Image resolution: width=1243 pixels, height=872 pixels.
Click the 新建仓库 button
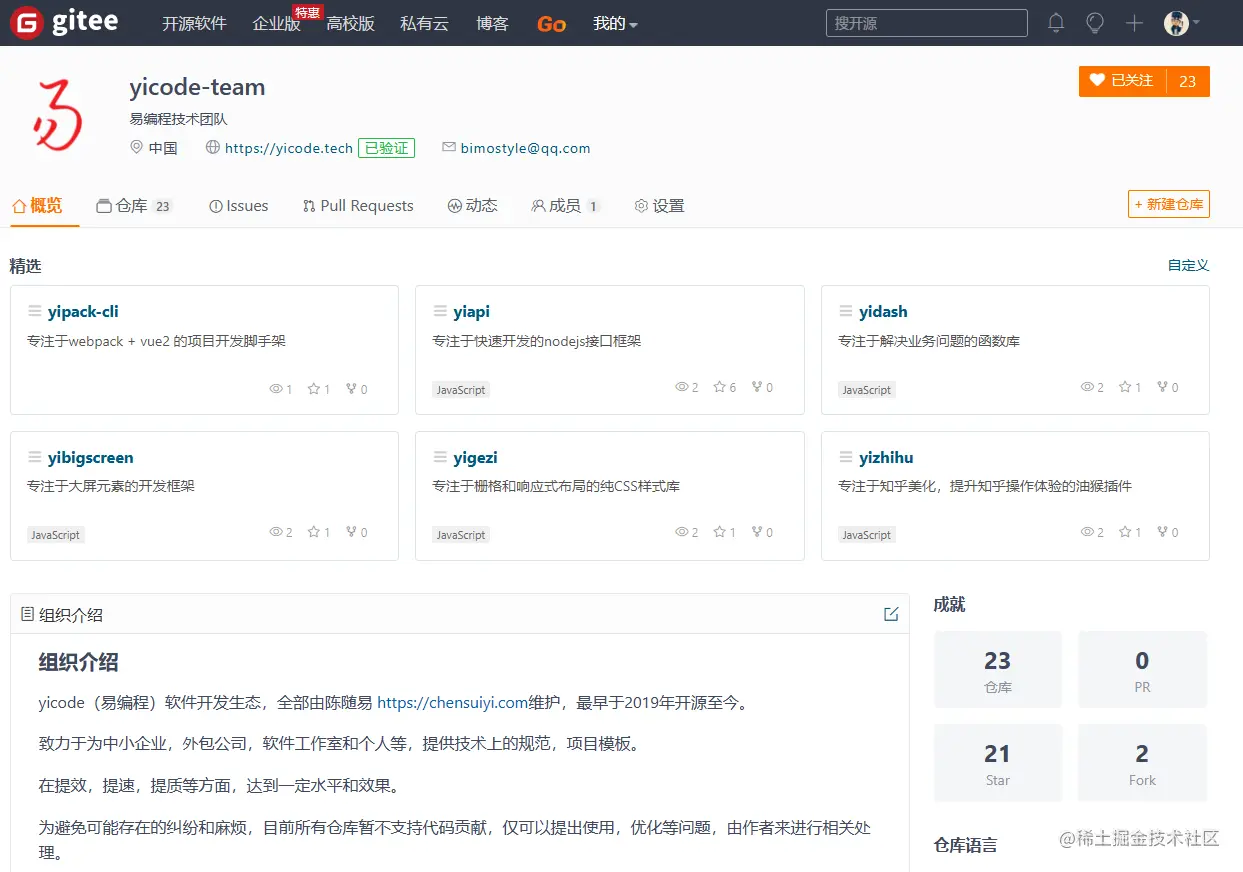(x=1169, y=204)
